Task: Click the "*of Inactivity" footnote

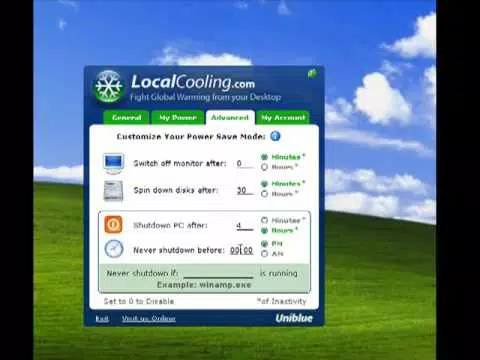Action: 281,301
